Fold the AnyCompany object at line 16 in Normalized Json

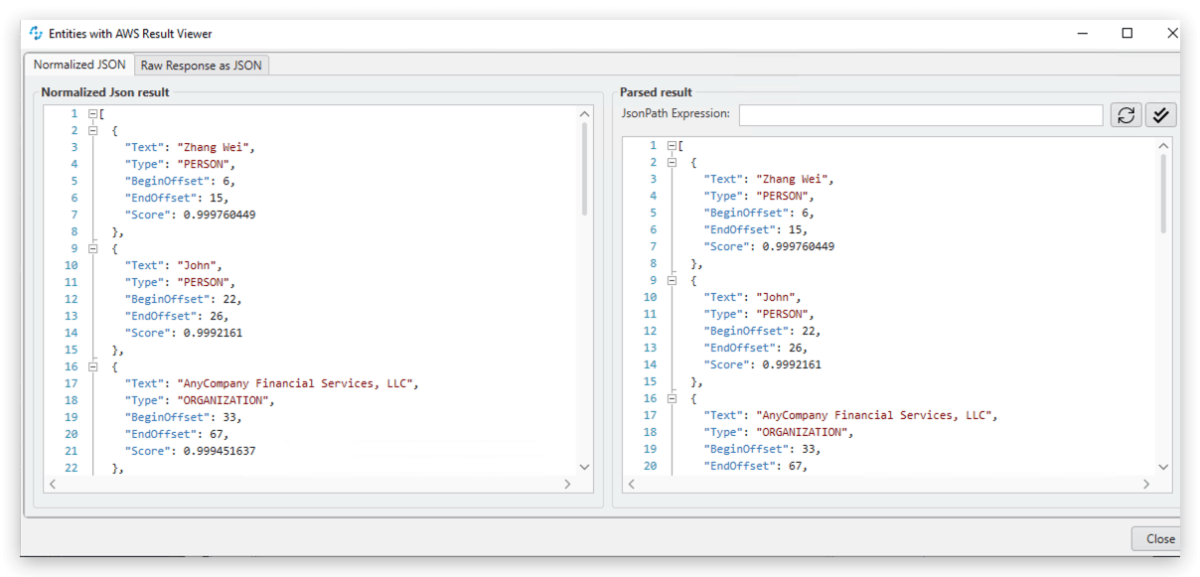coord(93,367)
